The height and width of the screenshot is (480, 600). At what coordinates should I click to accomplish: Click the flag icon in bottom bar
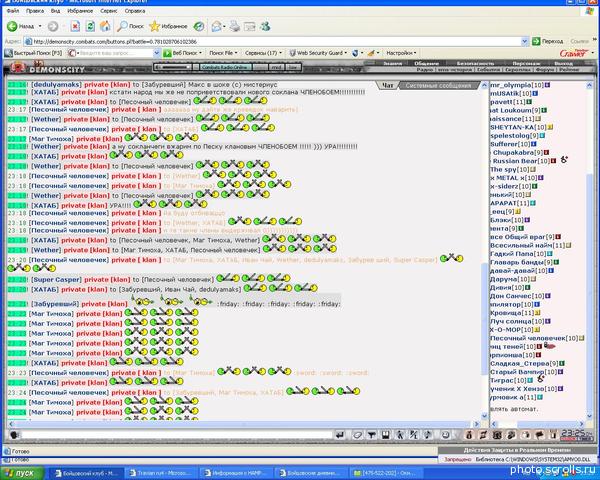(540, 435)
